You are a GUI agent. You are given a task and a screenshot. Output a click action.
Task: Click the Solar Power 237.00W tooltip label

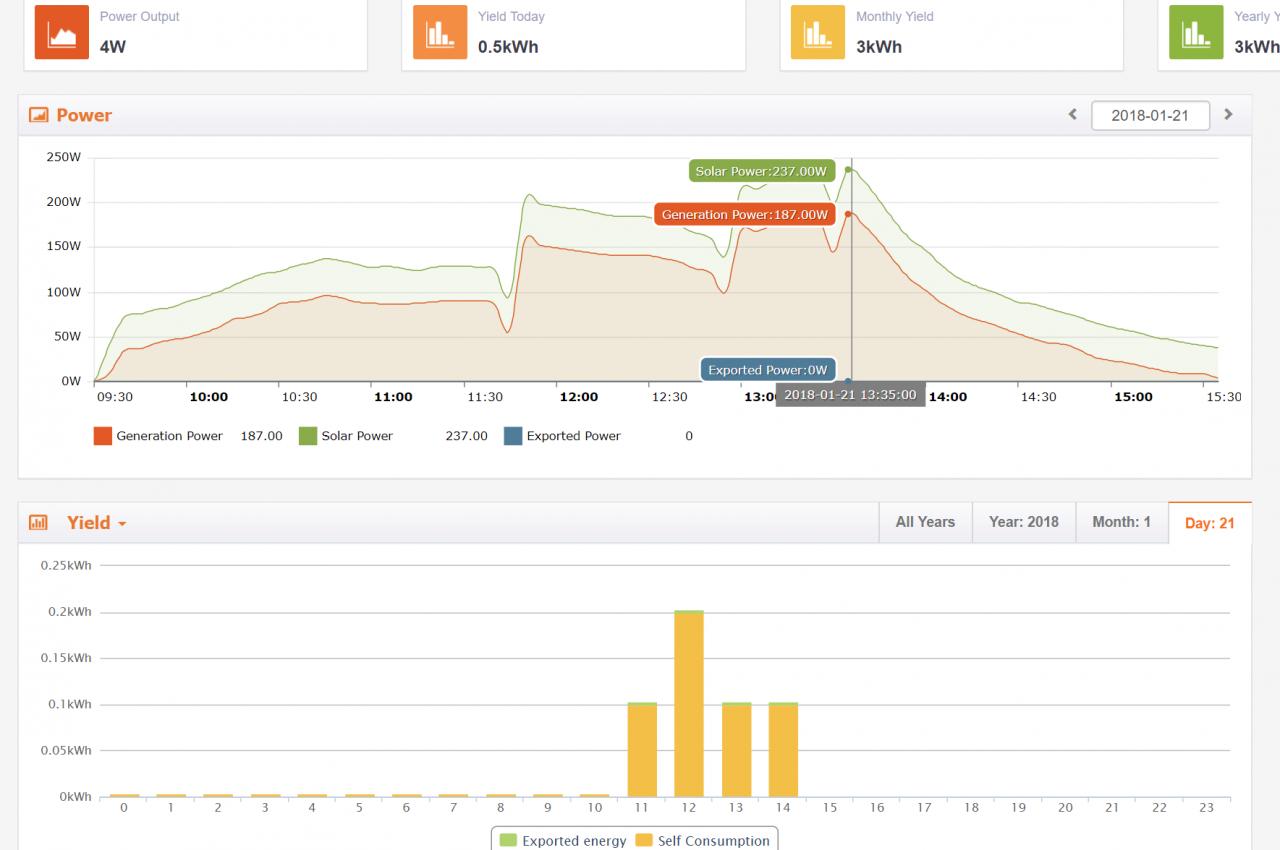click(x=761, y=171)
